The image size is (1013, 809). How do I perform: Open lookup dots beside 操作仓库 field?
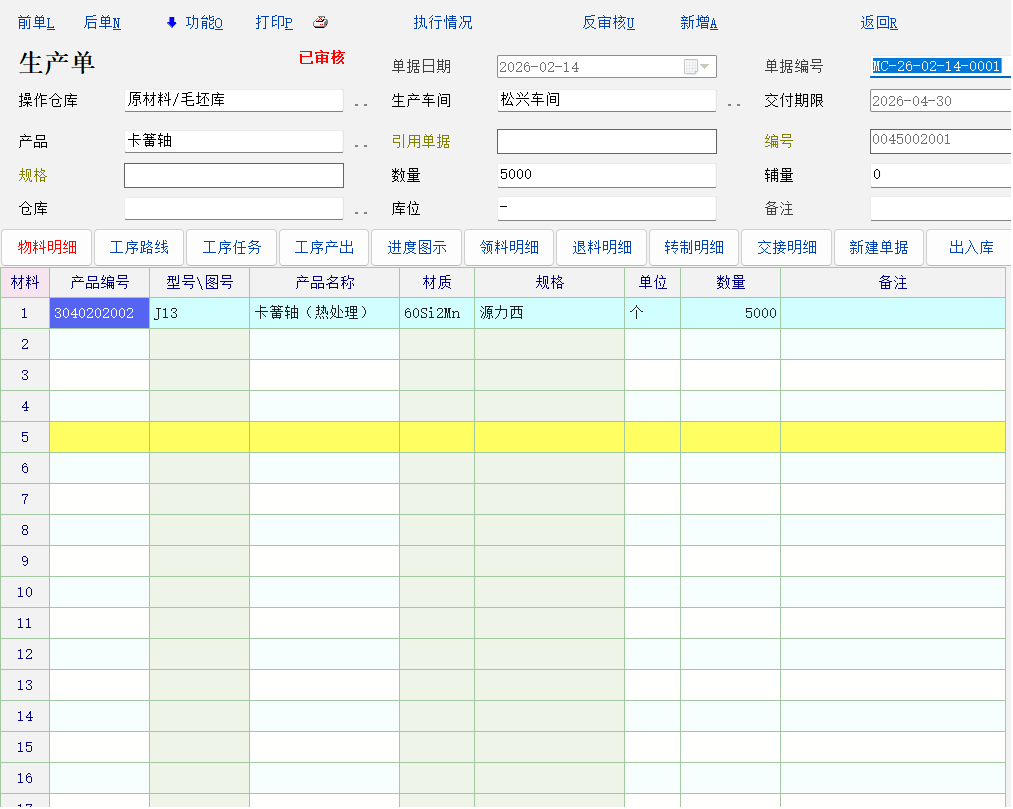click(x=361, y=104)
